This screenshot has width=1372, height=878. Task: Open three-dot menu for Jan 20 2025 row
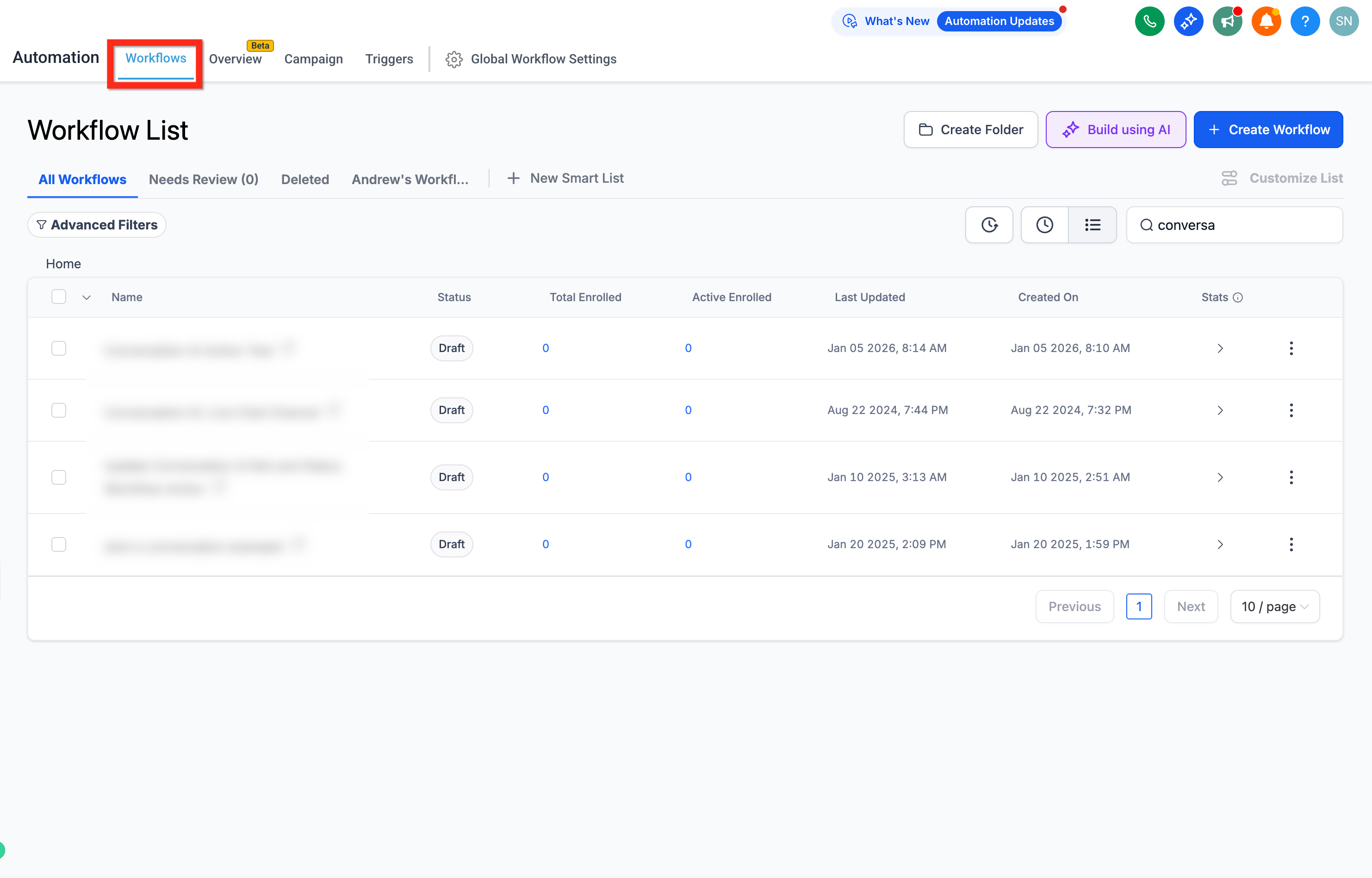[x=1291, y=544]
